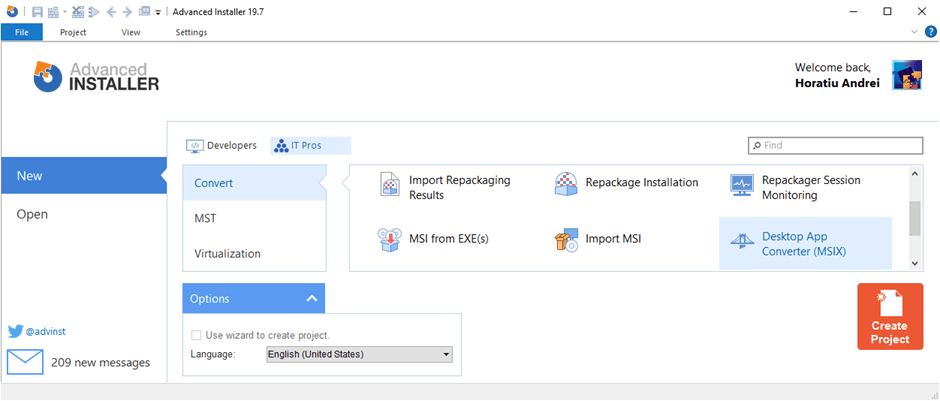
Task: Open the Project ribbon tab
Action: click(x=73, y=32)
